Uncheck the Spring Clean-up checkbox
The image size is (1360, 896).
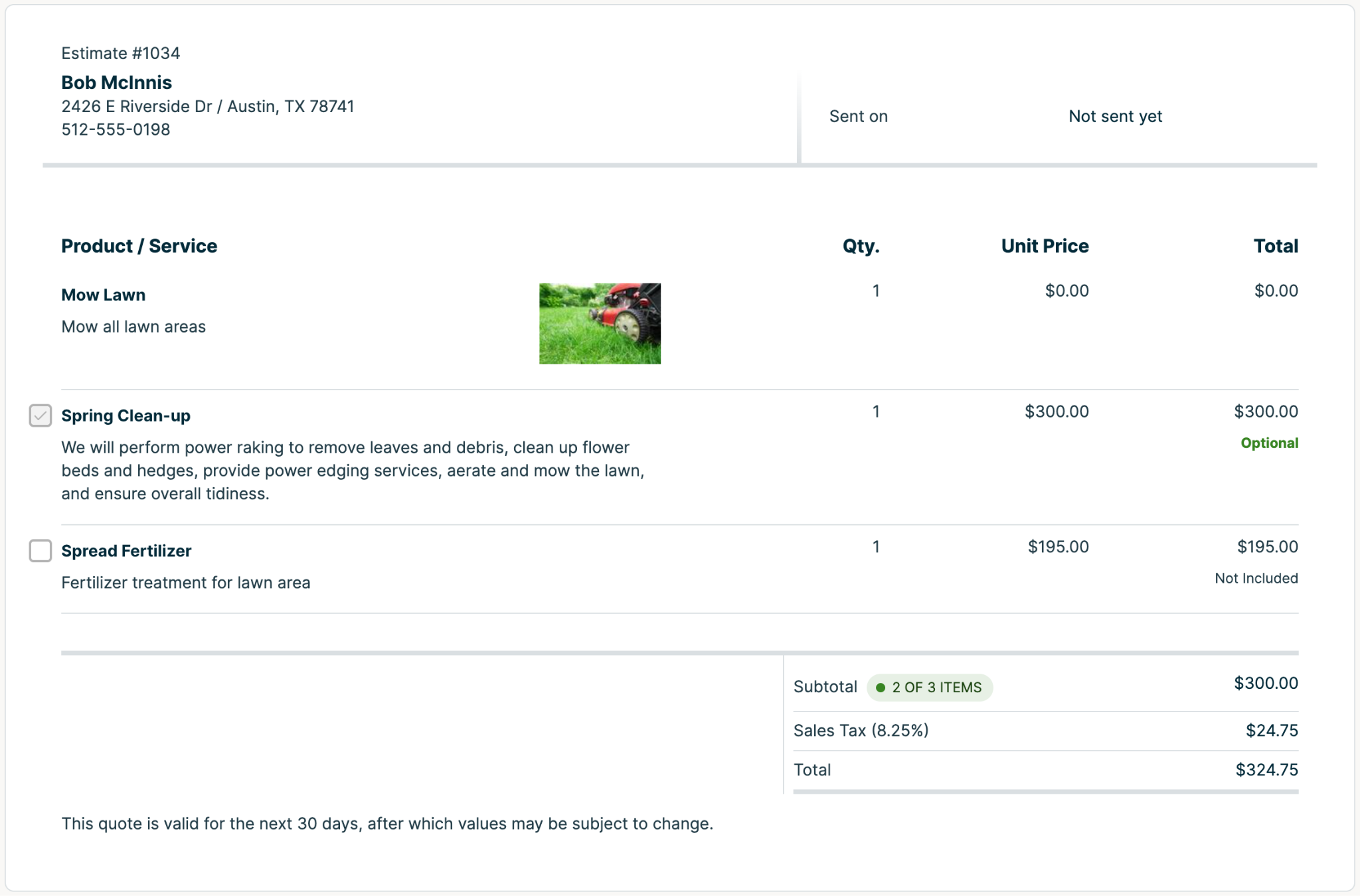(x=41, y=415)
